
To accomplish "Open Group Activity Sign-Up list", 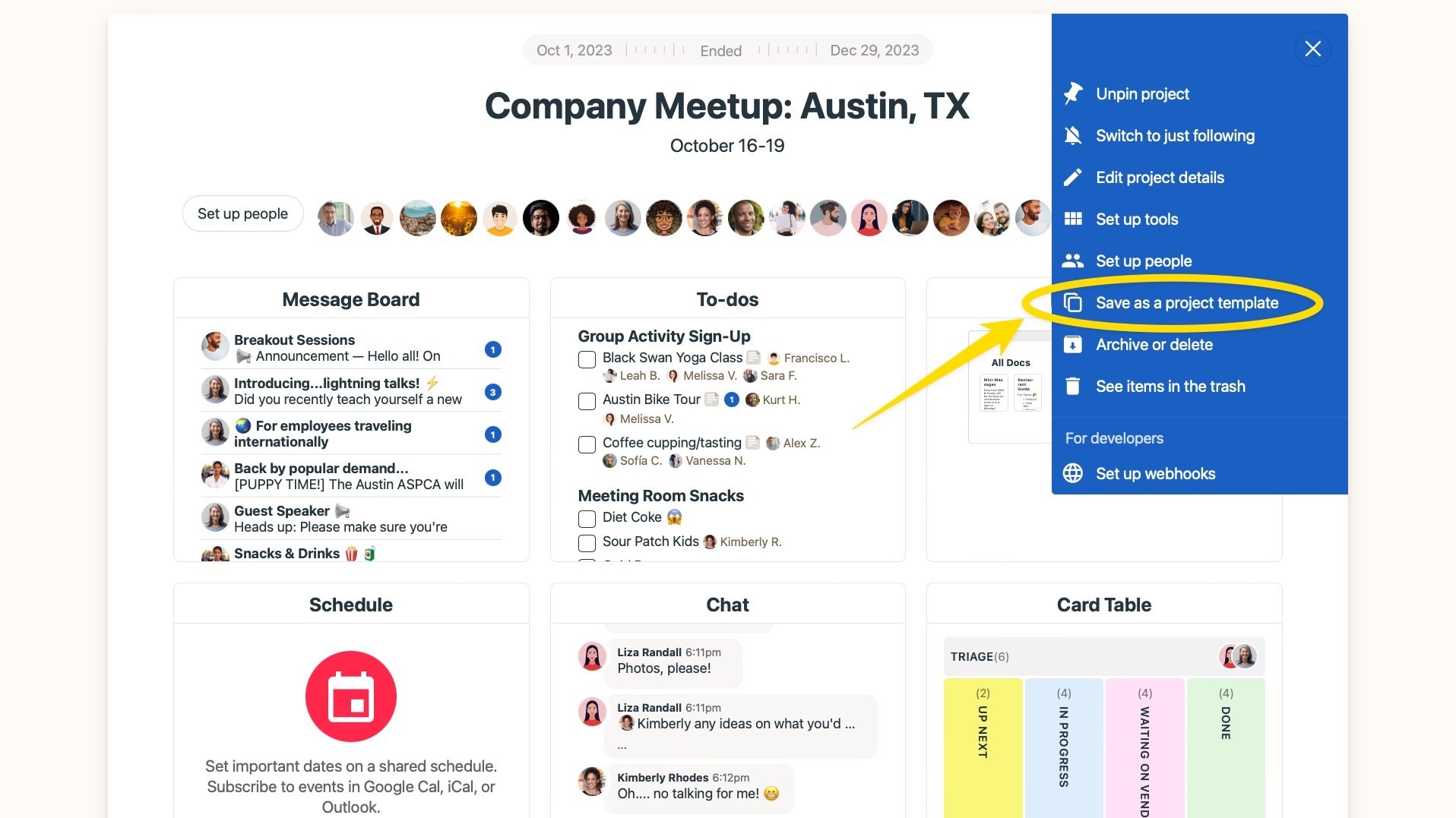I will 663,336.
